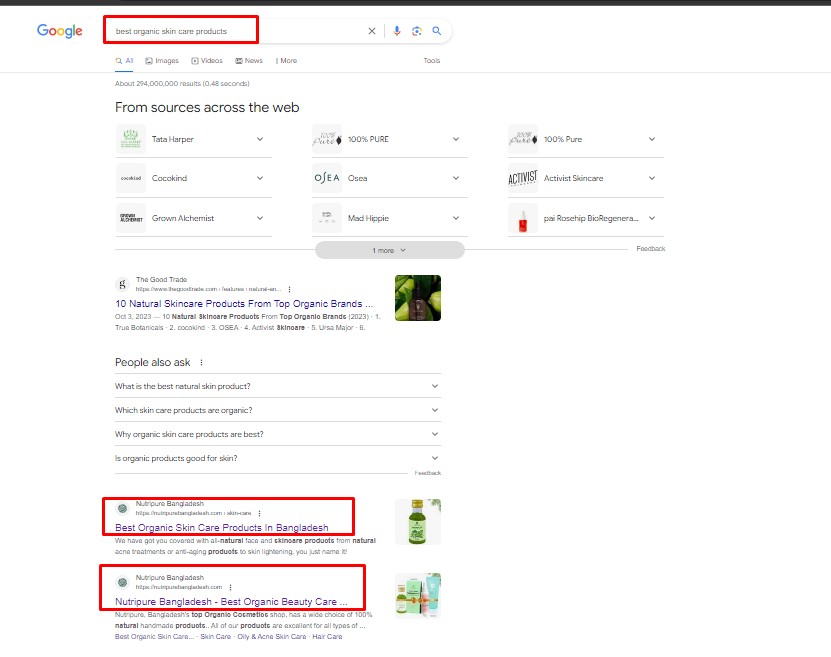The width and height of the screenshot is (831, 657).
Task: Click the 100% Pure logo in the right column
Action: click(x=523, y=139)
